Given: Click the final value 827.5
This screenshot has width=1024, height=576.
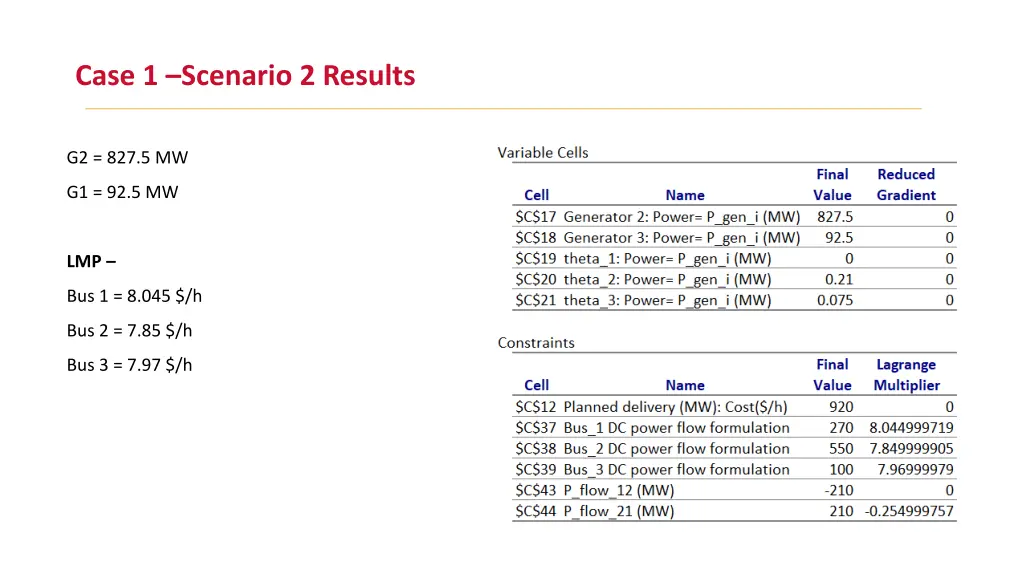Looking at the screenshot, I should 835,217.
